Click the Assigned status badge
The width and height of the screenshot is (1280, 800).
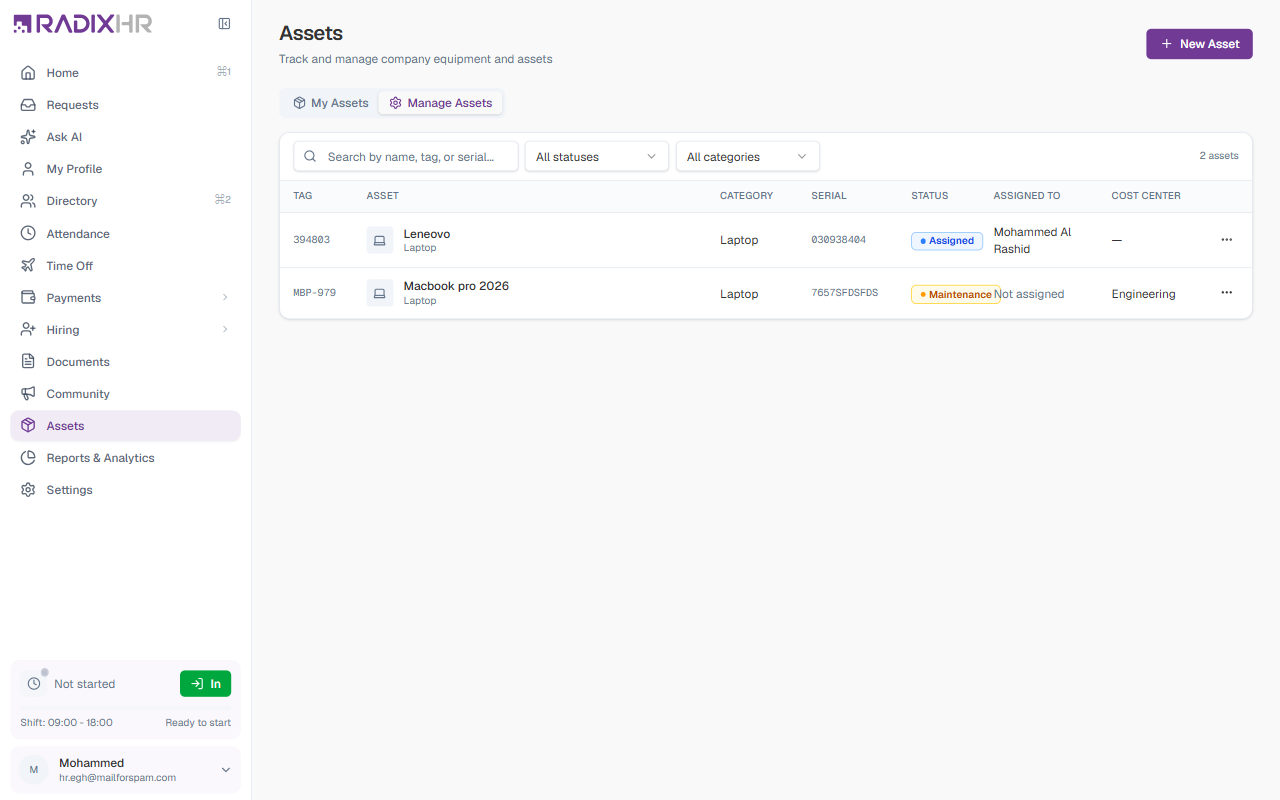tap(947, 241)
